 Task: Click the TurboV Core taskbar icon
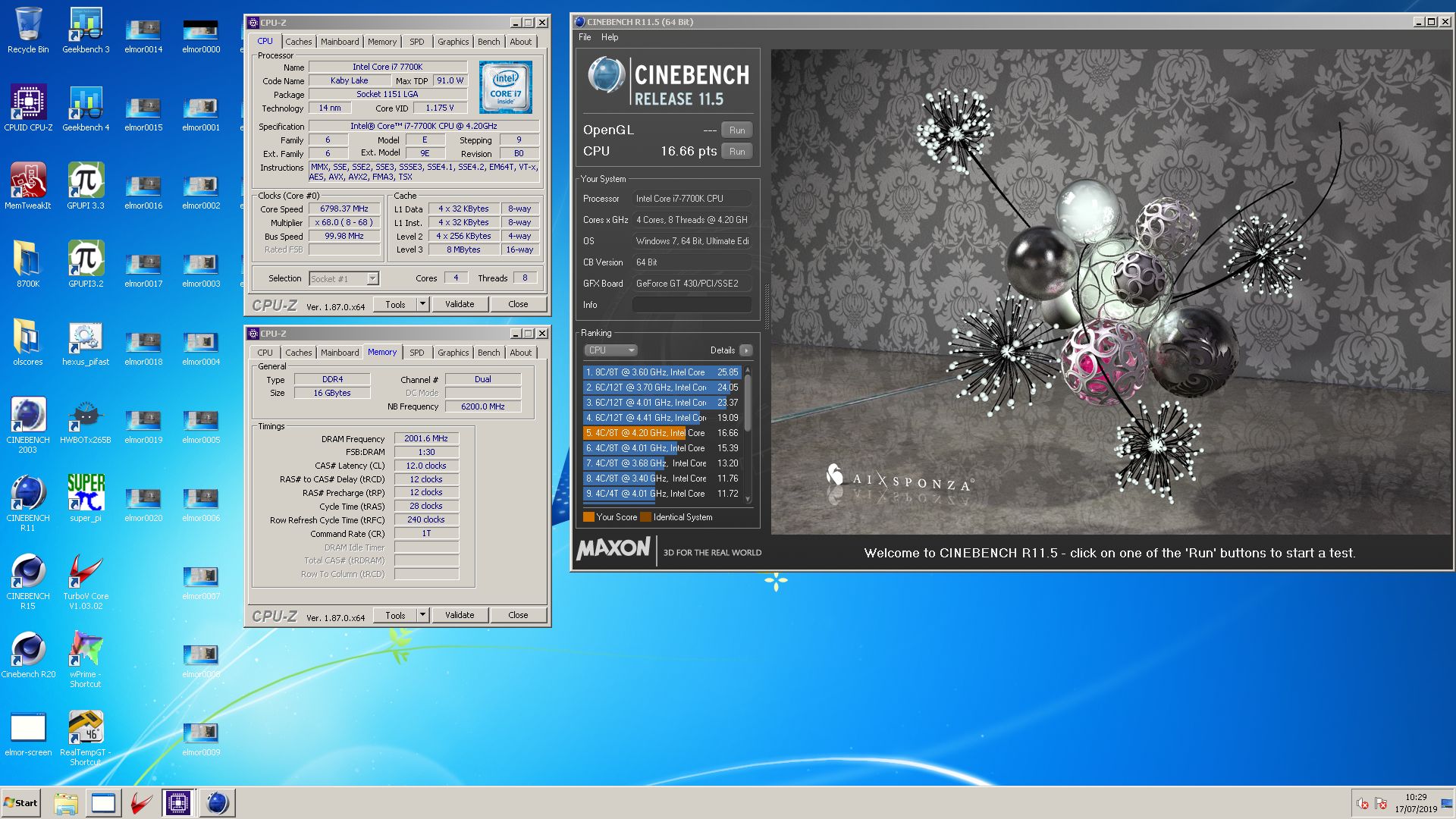pyautogui.click(x=140, y=803)
